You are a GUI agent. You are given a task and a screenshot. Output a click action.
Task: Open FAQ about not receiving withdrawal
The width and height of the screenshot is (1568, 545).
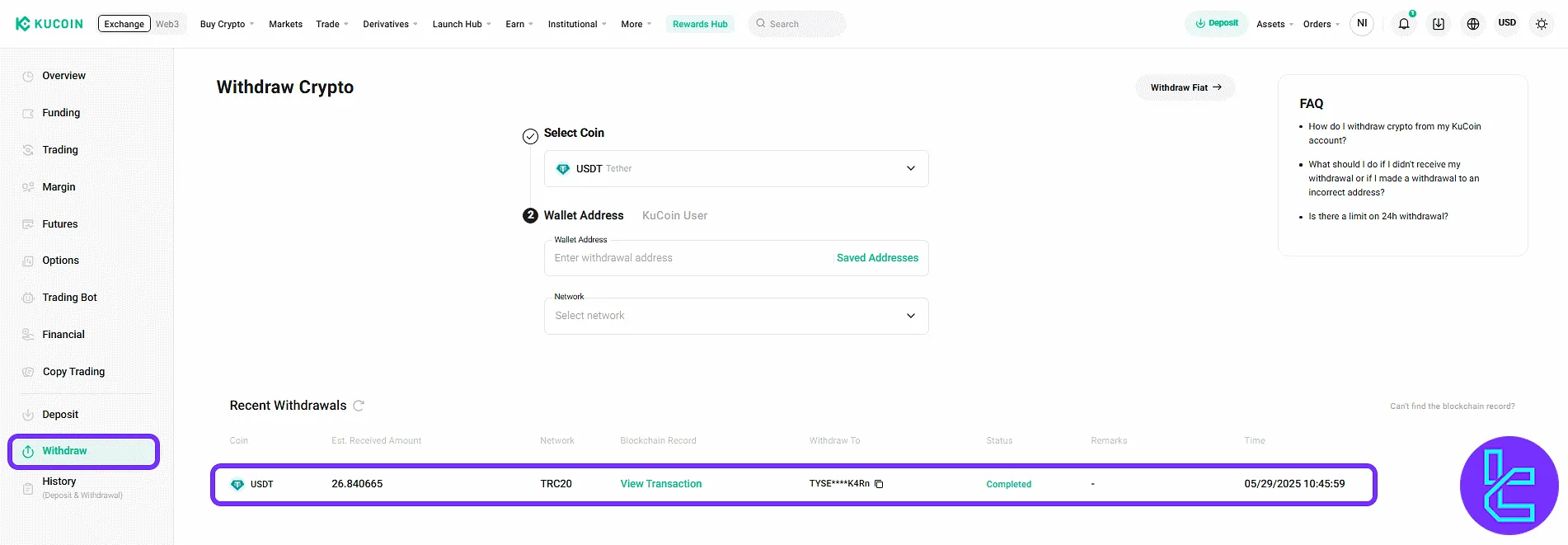pos(1393,178)
